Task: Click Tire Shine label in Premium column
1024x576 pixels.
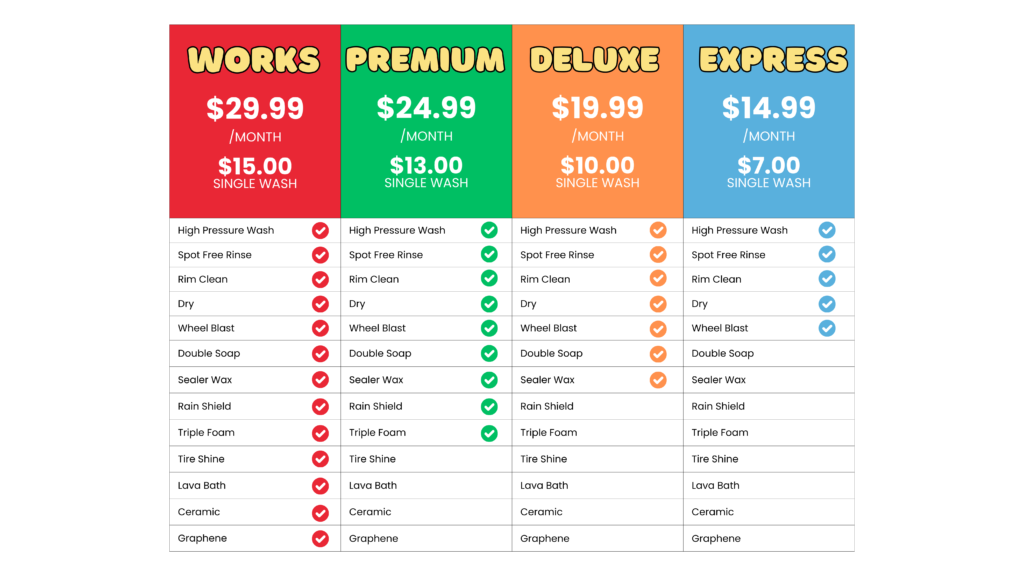Action: [x=372, y=459]
